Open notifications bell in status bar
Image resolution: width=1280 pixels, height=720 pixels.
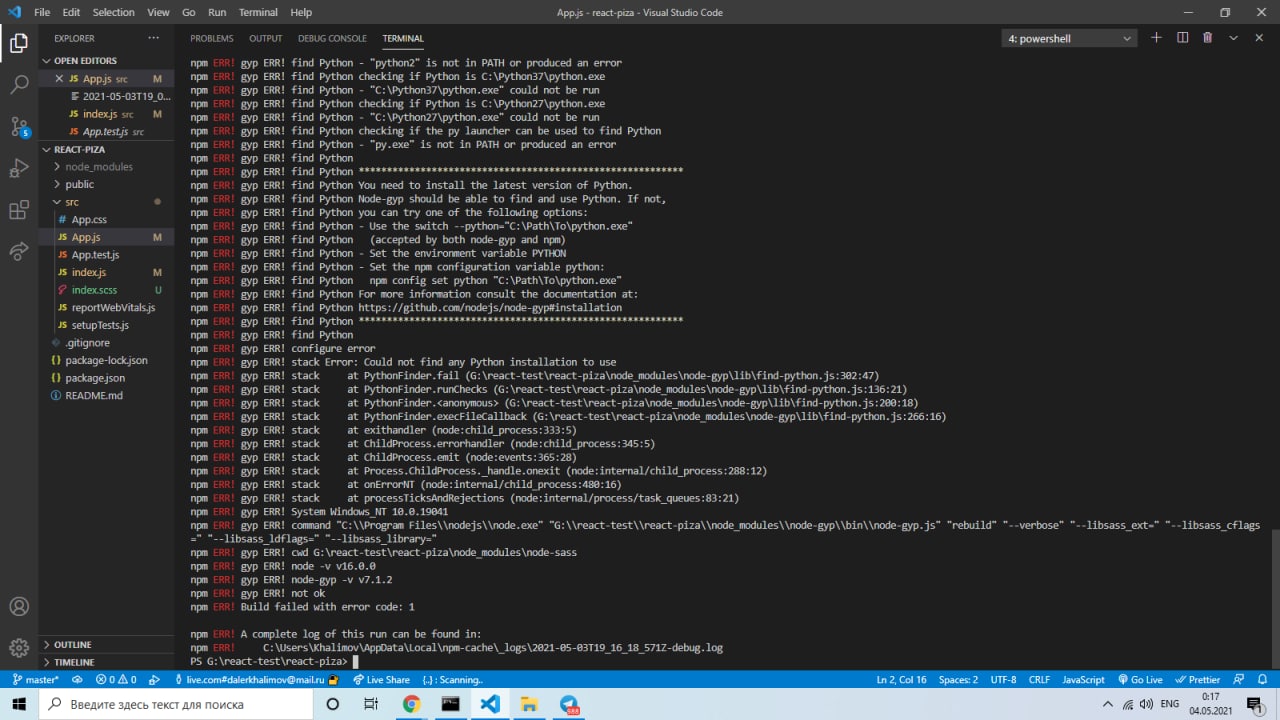(1263, 679)
